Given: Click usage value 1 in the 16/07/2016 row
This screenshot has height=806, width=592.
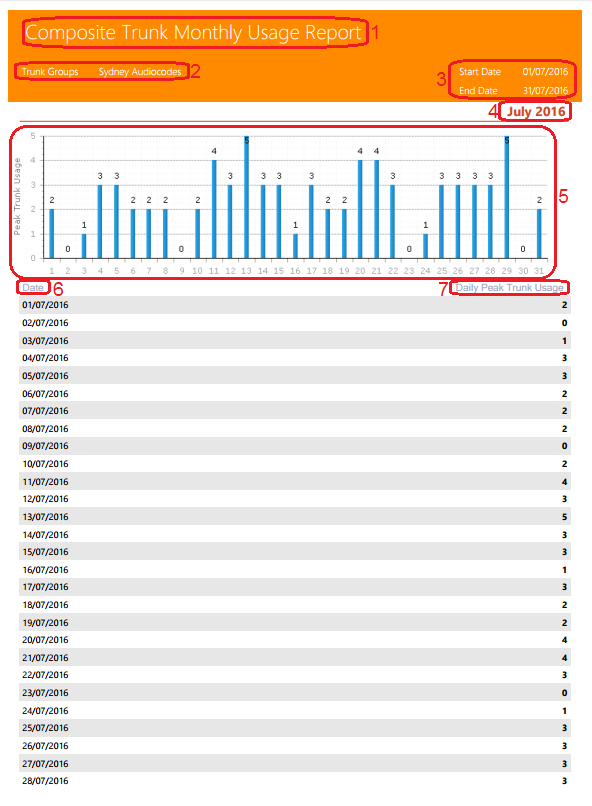Looking at the screenshot, I should coord(564,570).
